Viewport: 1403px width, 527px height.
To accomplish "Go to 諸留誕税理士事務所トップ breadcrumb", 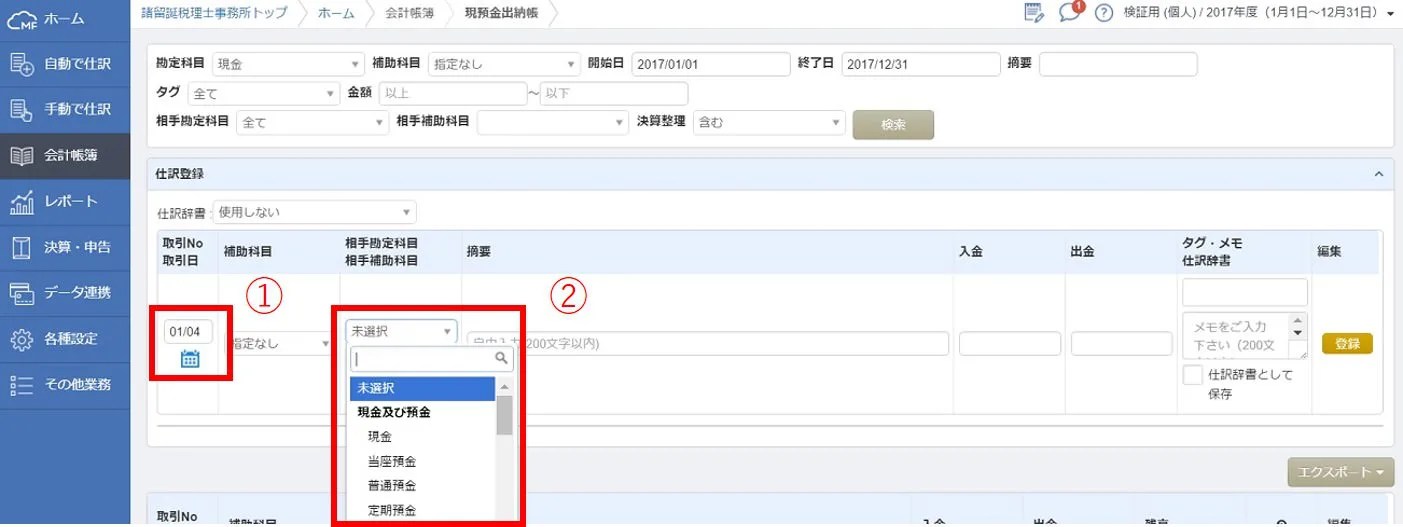I will [215, 13].
